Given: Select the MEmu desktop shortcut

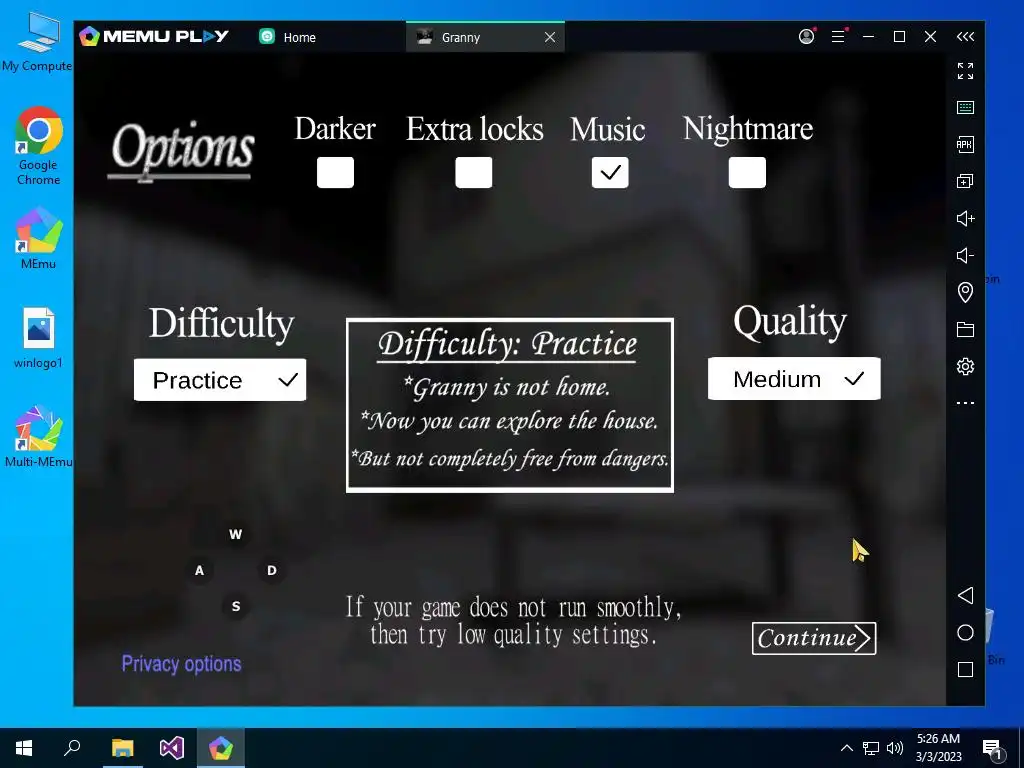Looking at the screenshot, I should (x=39, y=238).
